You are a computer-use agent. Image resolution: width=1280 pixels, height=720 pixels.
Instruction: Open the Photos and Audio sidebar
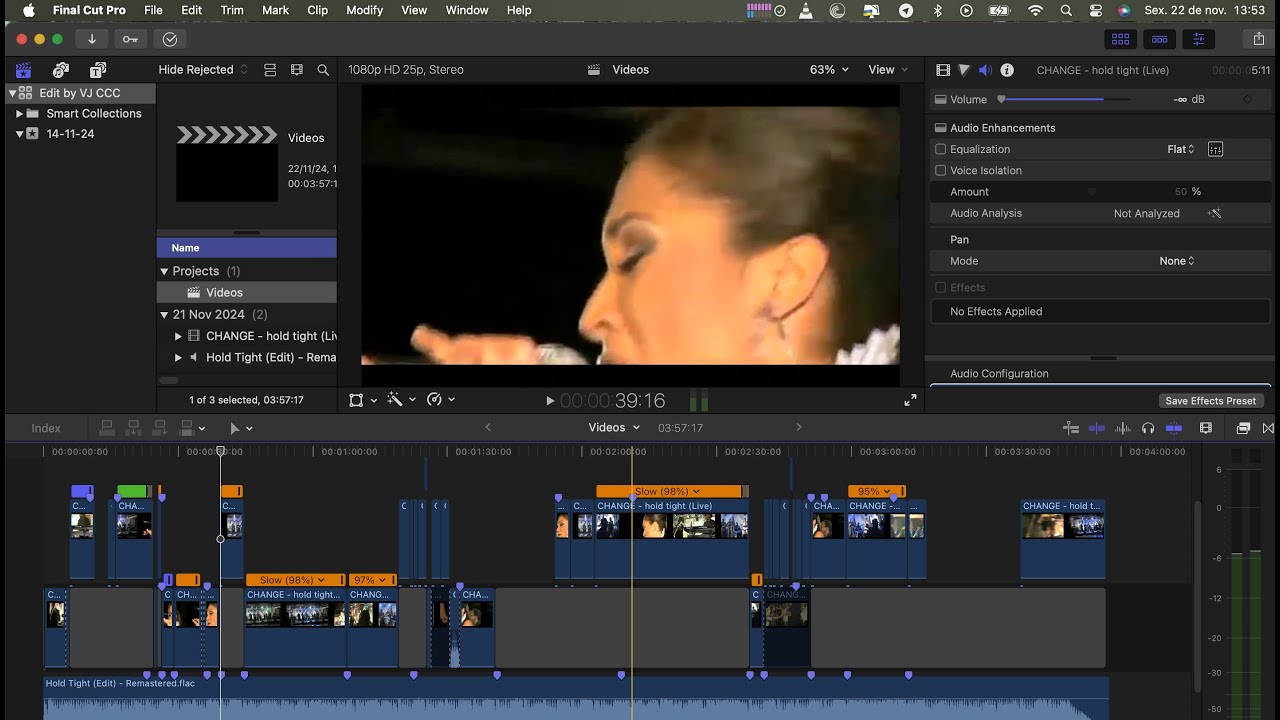tap(61, 70)
